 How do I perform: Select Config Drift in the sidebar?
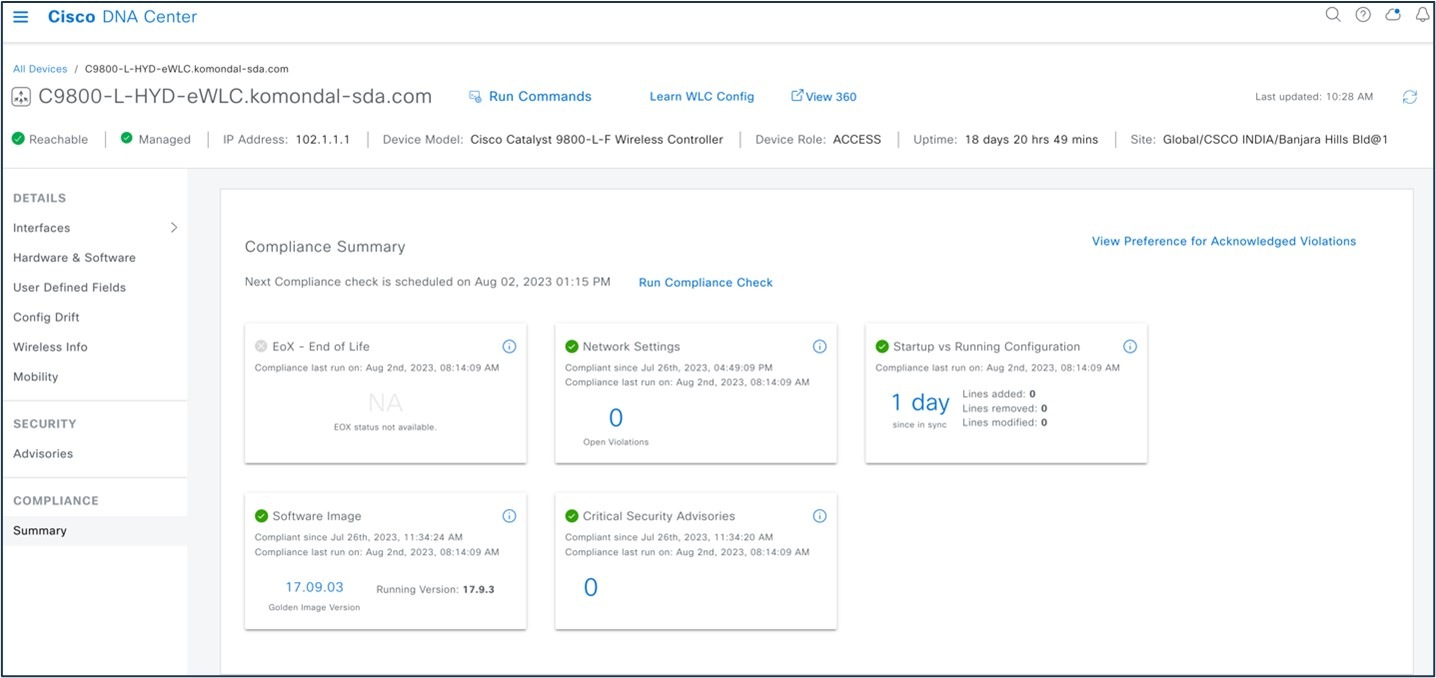[46, 317]
